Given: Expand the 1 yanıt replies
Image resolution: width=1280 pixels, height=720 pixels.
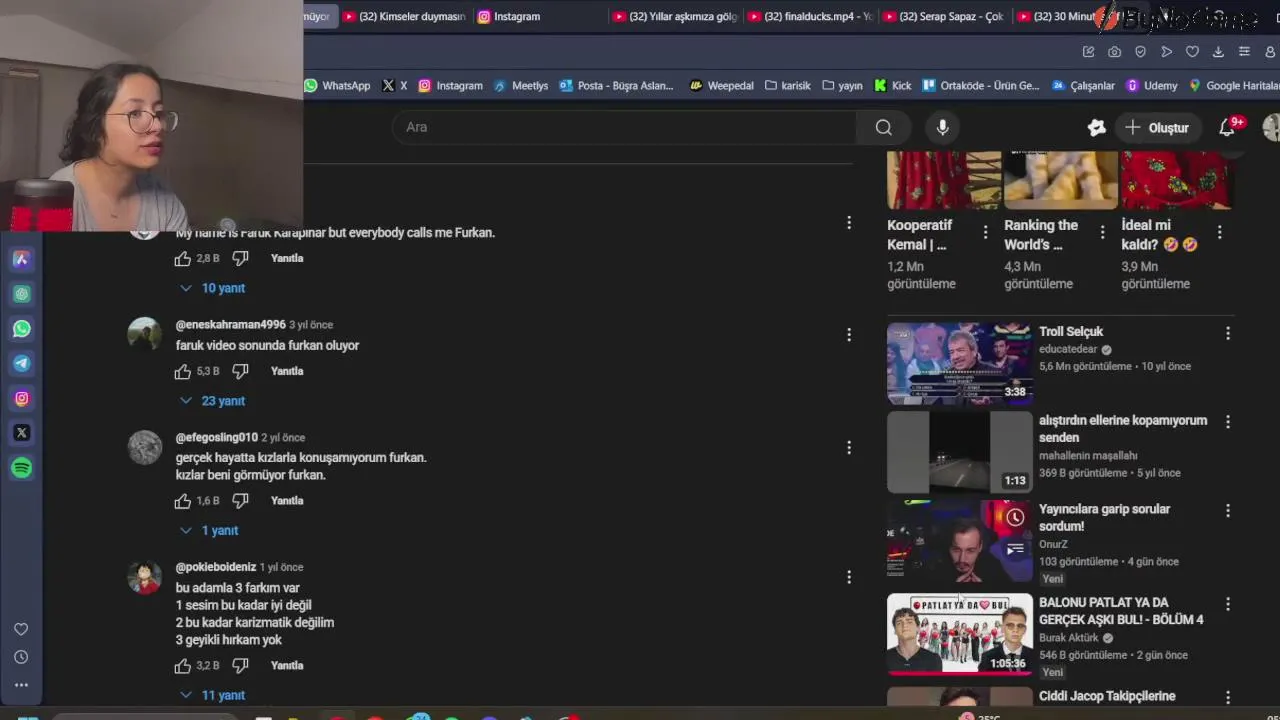Looking at the screenshot, I should click(209, 531).
